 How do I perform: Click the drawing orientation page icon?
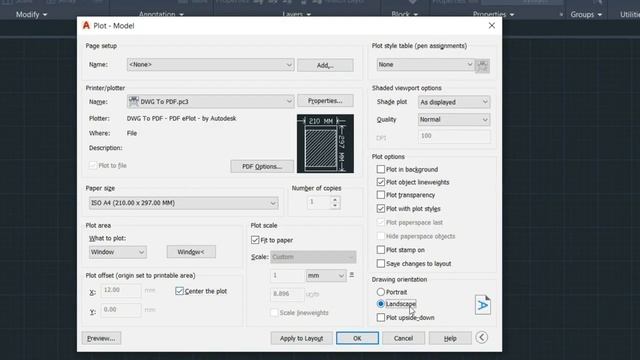coord(482,305)
